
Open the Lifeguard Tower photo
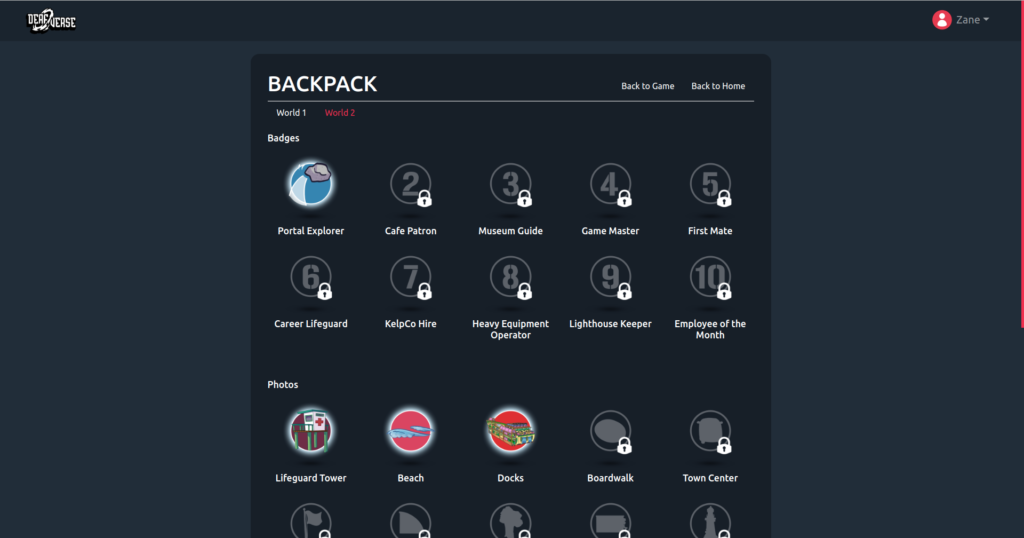[x=311, y=431]
